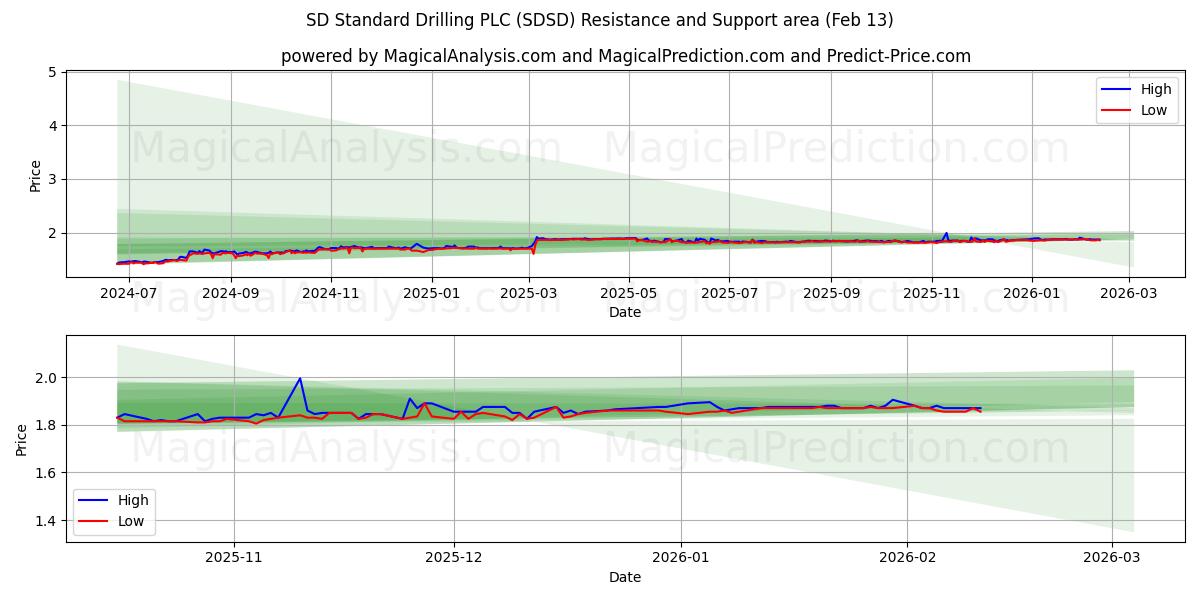This screenshot has height=600, width=1200.
Task: Select the High legend entry in bottom chart
Action: tap(131, 500)
